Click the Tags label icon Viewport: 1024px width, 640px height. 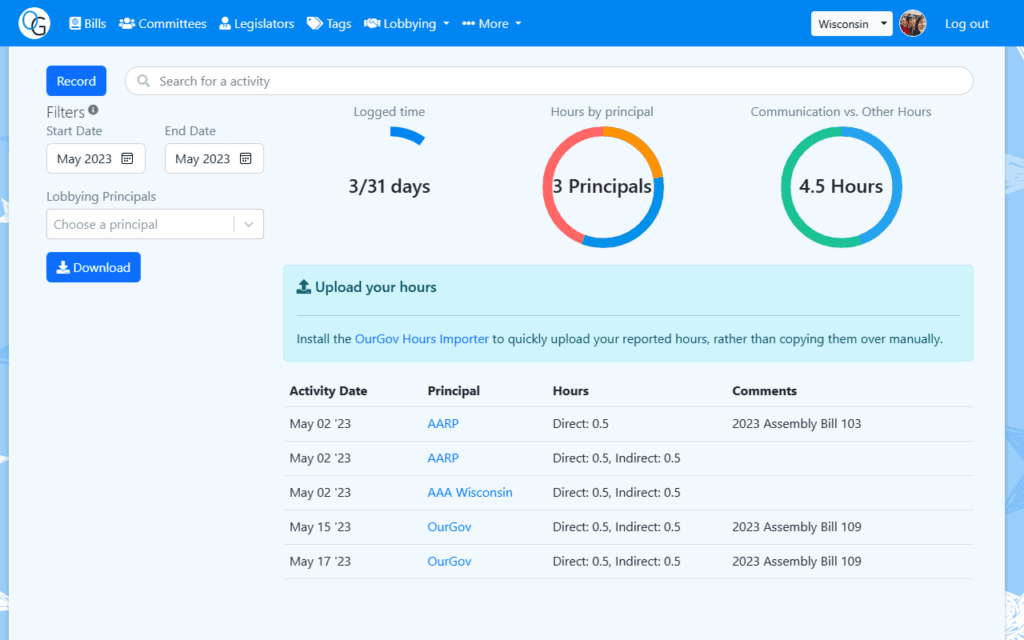pyautogui.click(x=315, y=24)
